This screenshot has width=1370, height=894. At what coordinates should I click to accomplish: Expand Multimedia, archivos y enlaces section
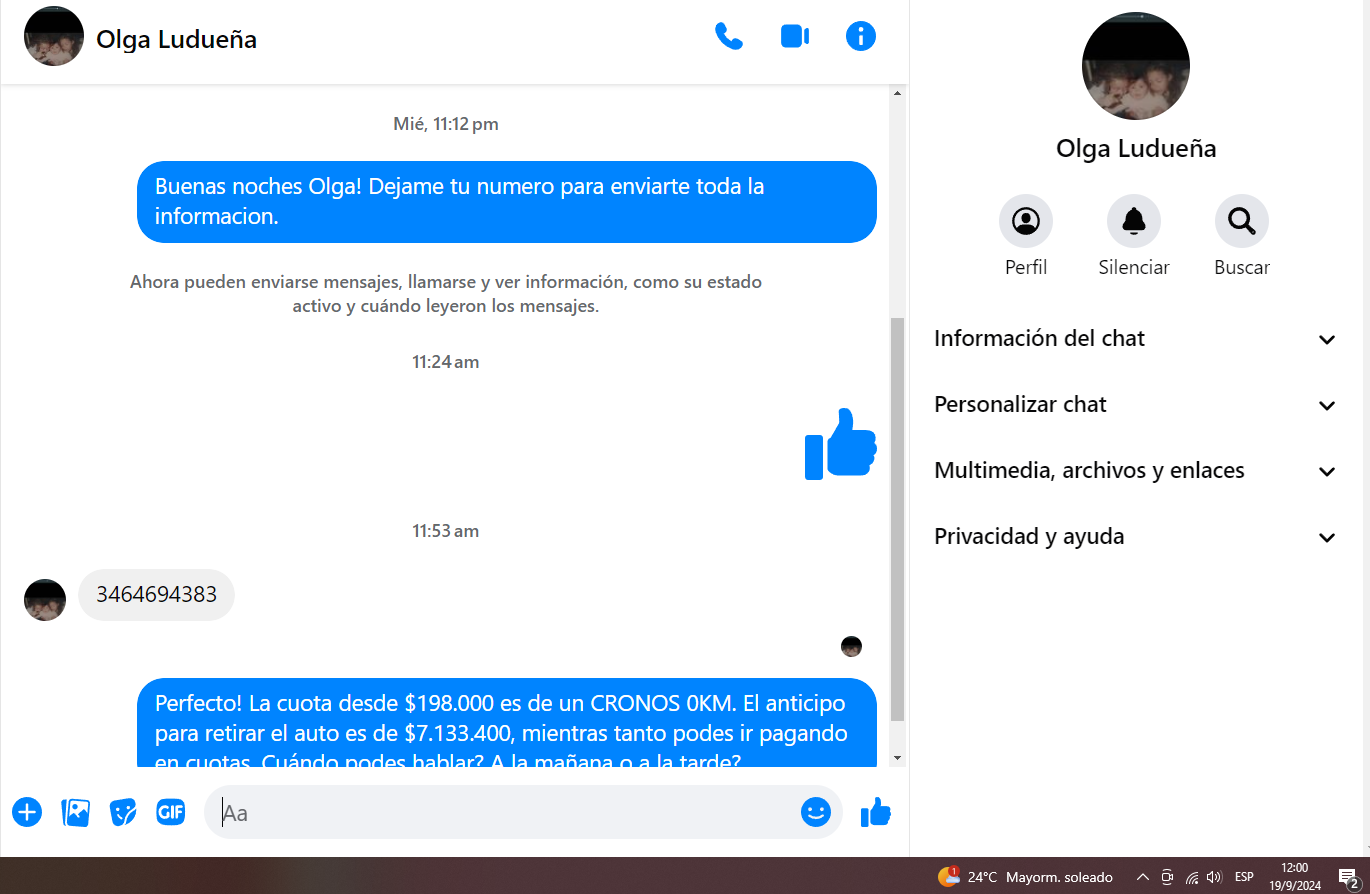click(x=1135, y=471)
